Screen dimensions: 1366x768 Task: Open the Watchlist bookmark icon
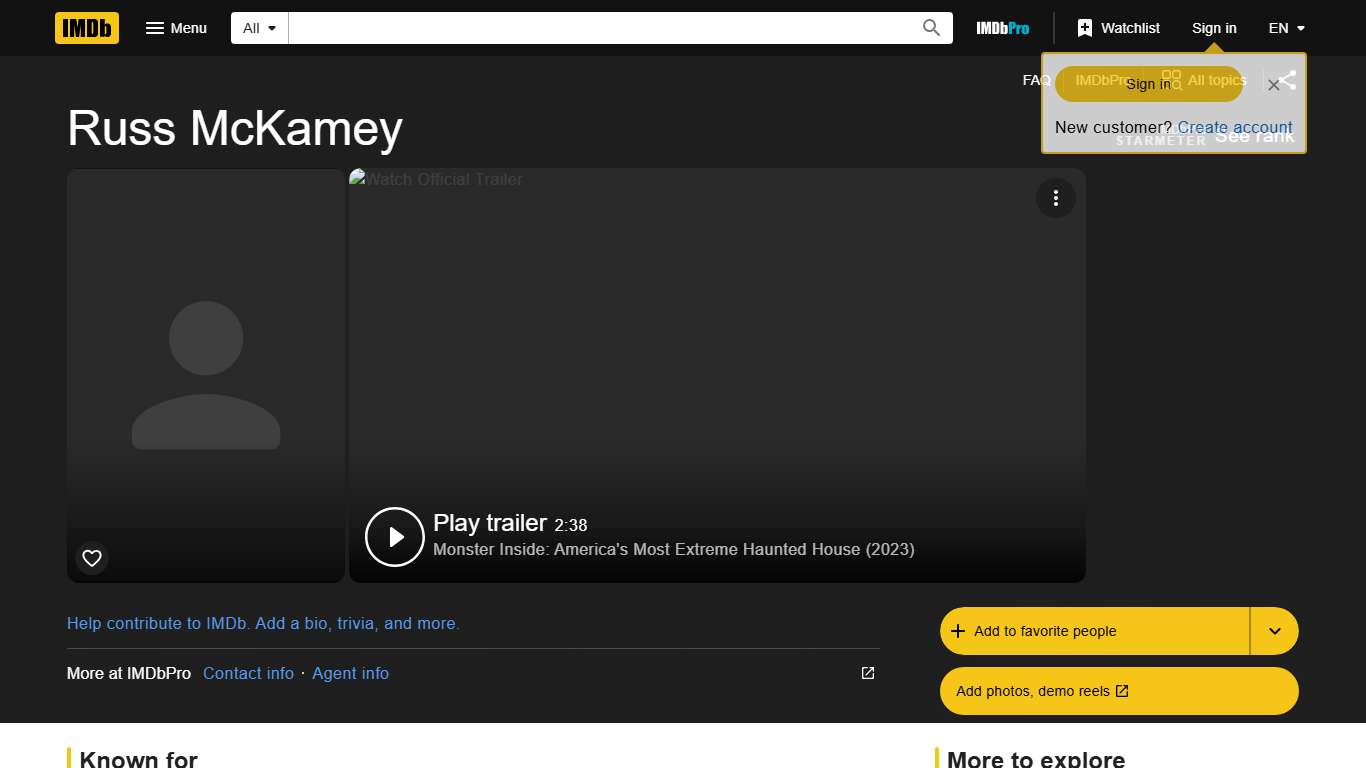point(1083,27)
